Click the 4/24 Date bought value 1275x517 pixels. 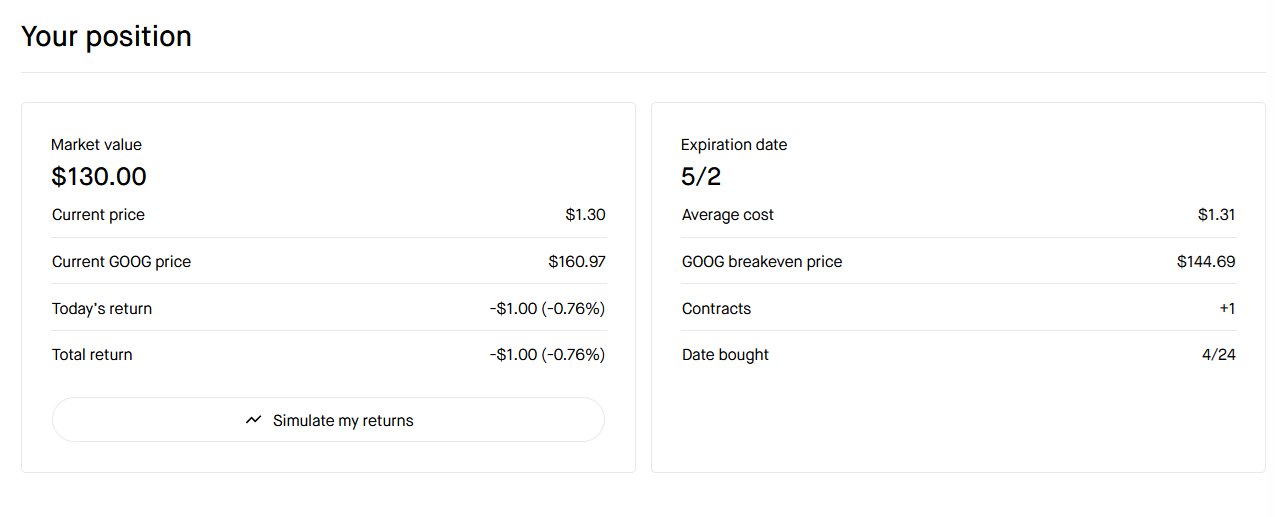click(1219, 355)
